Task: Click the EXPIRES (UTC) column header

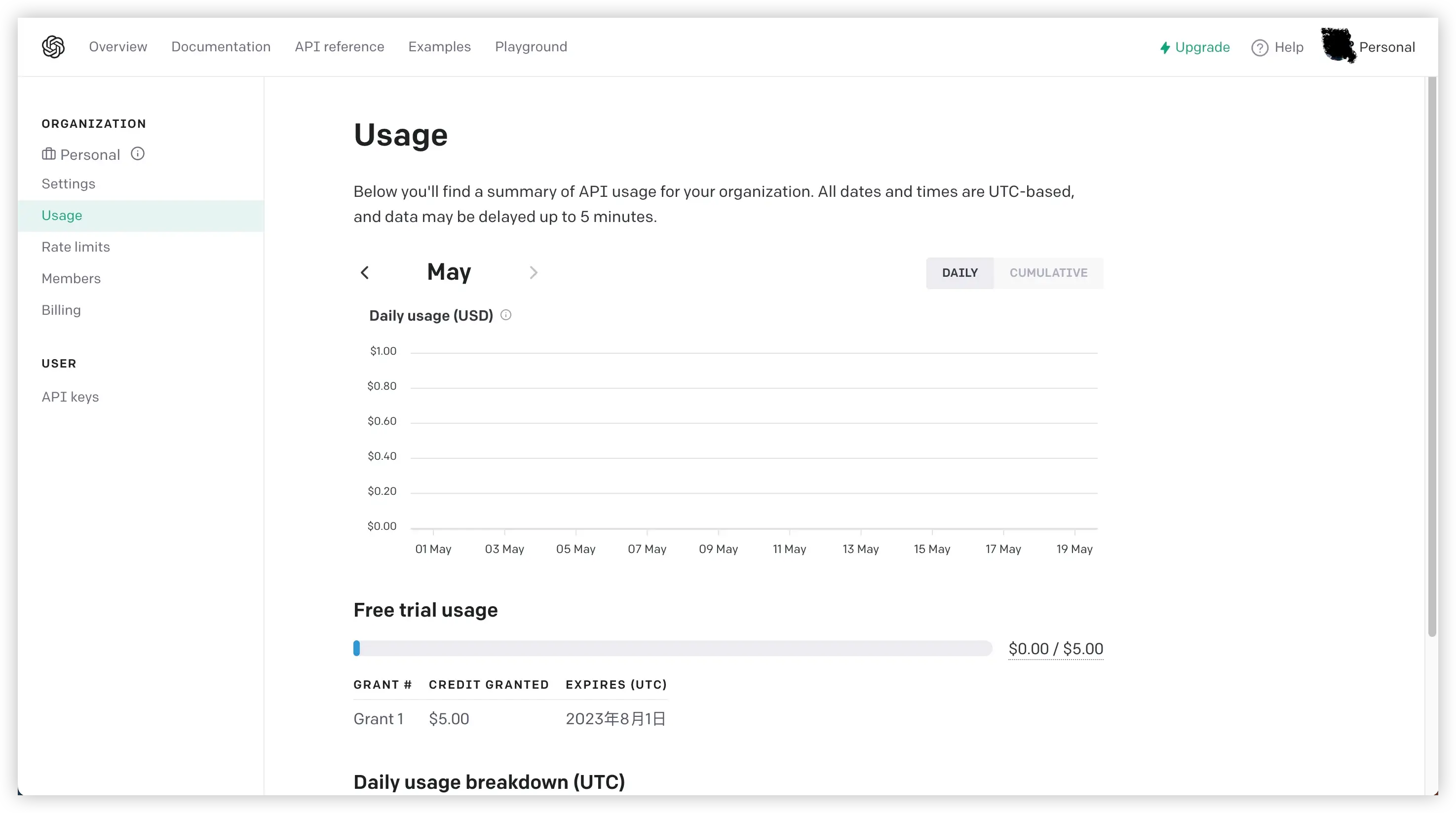Action: click(x=616, y=685)
